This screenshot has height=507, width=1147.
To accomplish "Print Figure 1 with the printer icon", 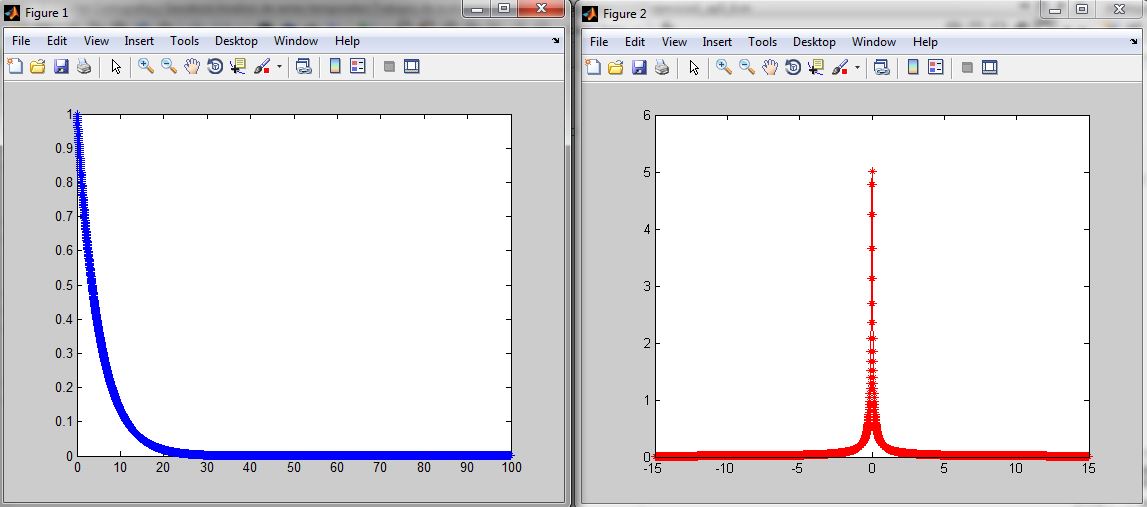I will (84, 67).
